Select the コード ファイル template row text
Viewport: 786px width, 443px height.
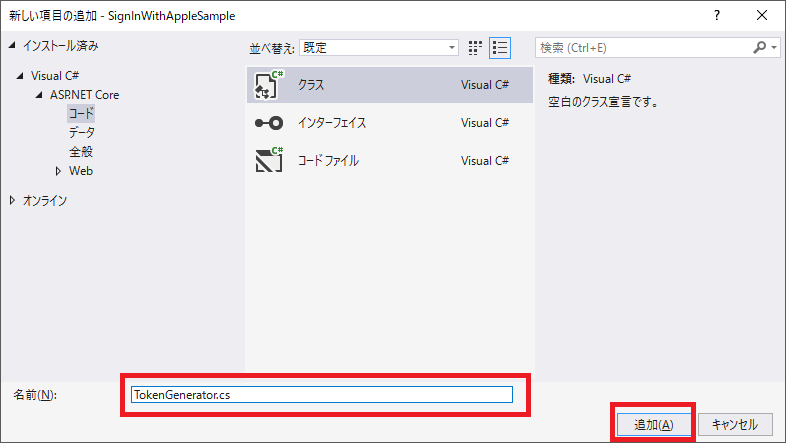coord(328,161)
